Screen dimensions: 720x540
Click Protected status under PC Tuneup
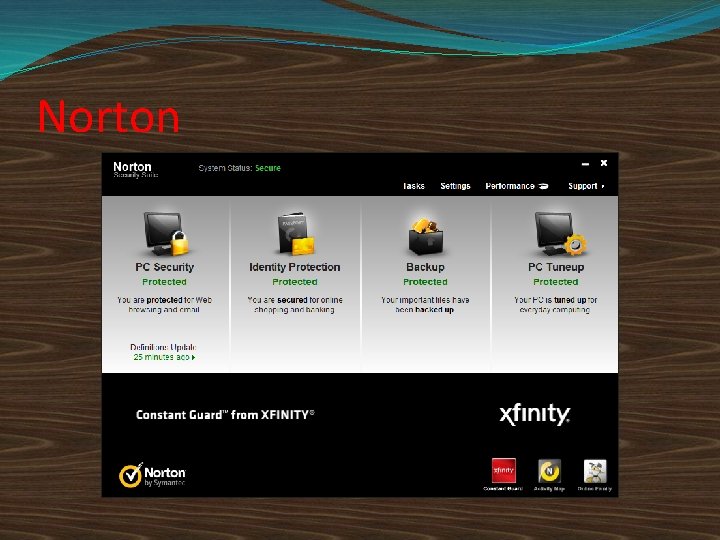[x=556, y=282]
